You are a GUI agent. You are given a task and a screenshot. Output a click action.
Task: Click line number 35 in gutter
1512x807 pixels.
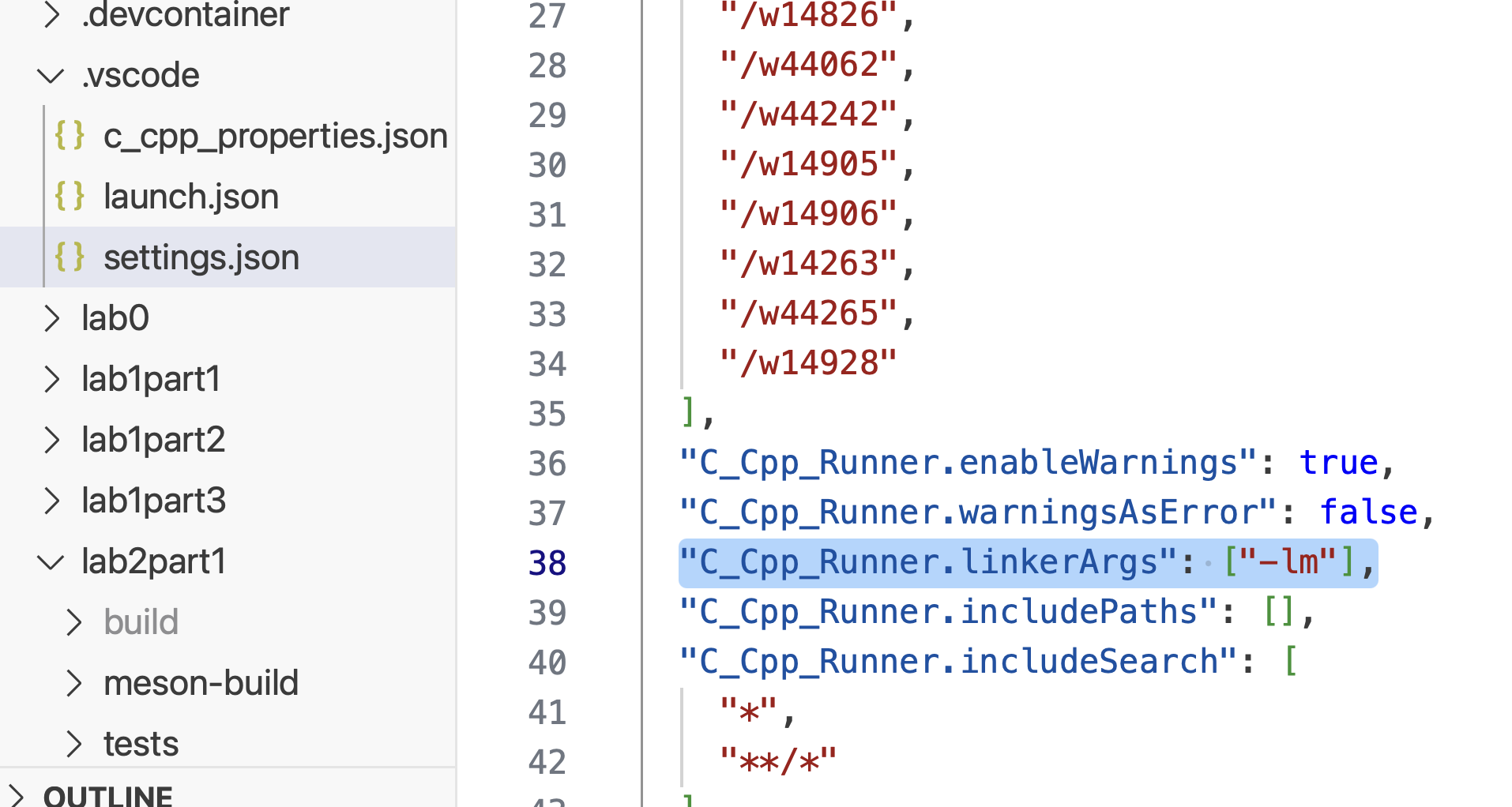[547, 414]
